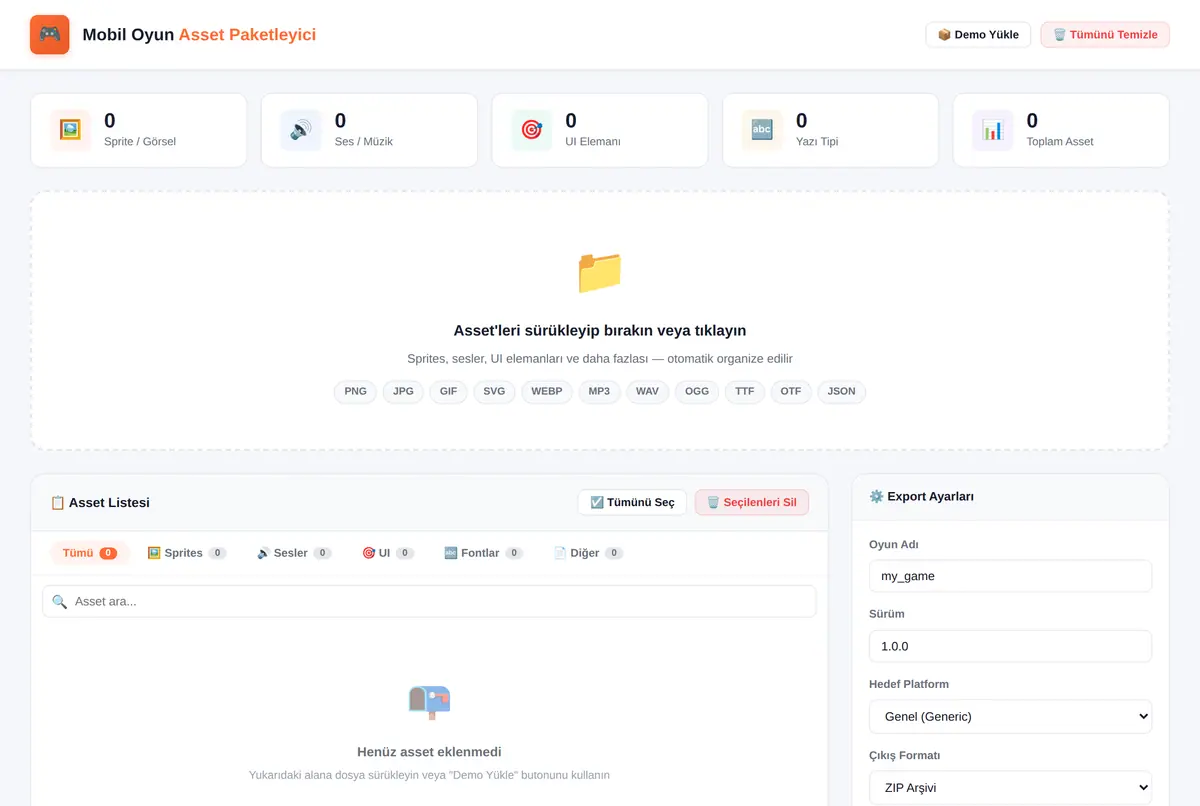
Task: Delete selected with Seçilenleri Sil
Action: click(x=752, y=502)
